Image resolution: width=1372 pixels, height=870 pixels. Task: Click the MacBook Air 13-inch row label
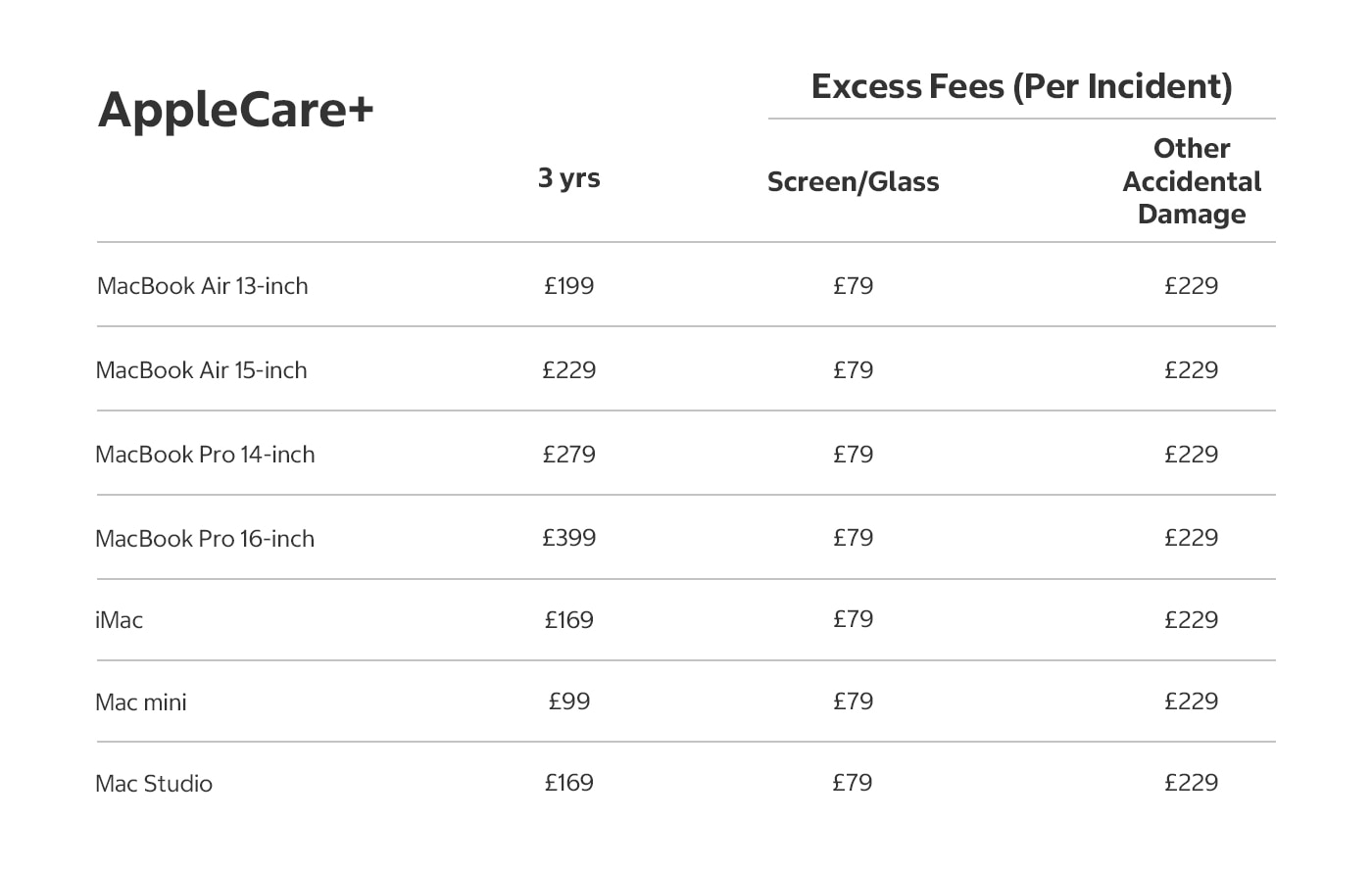[203, 286]
